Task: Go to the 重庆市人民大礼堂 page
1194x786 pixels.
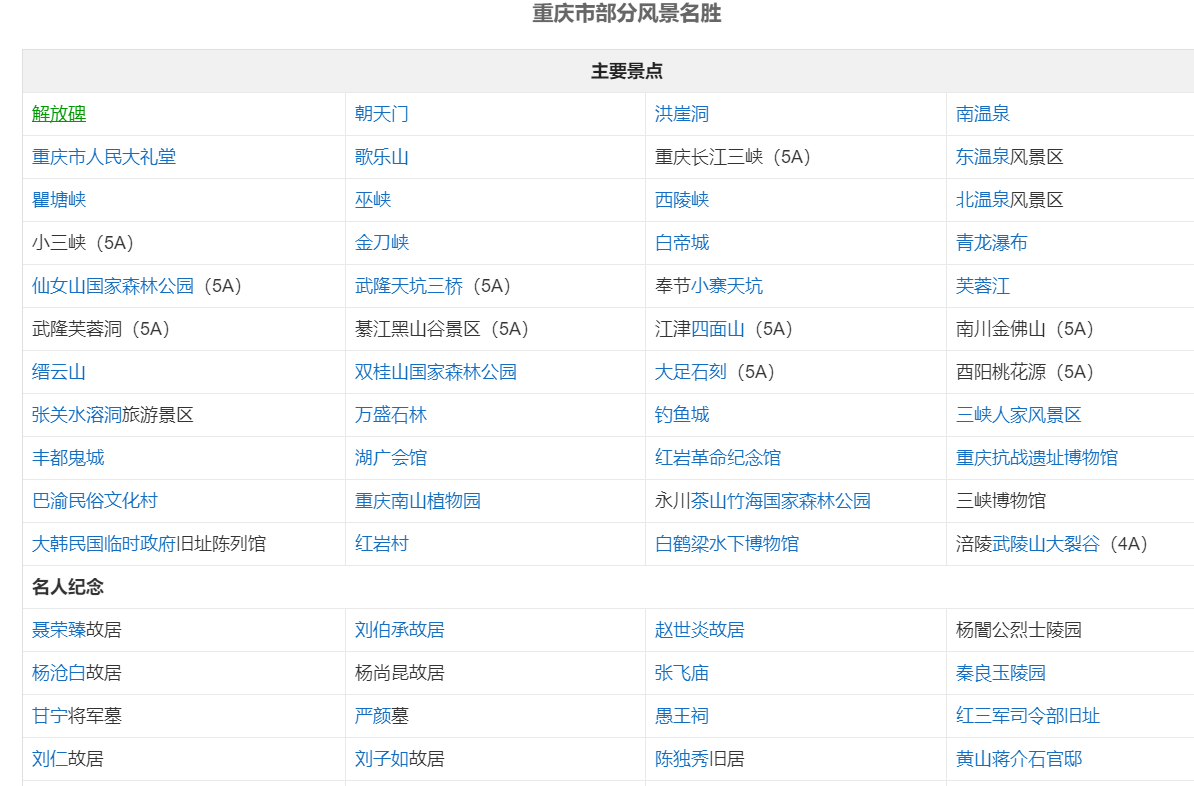Action: pos(104,157)
